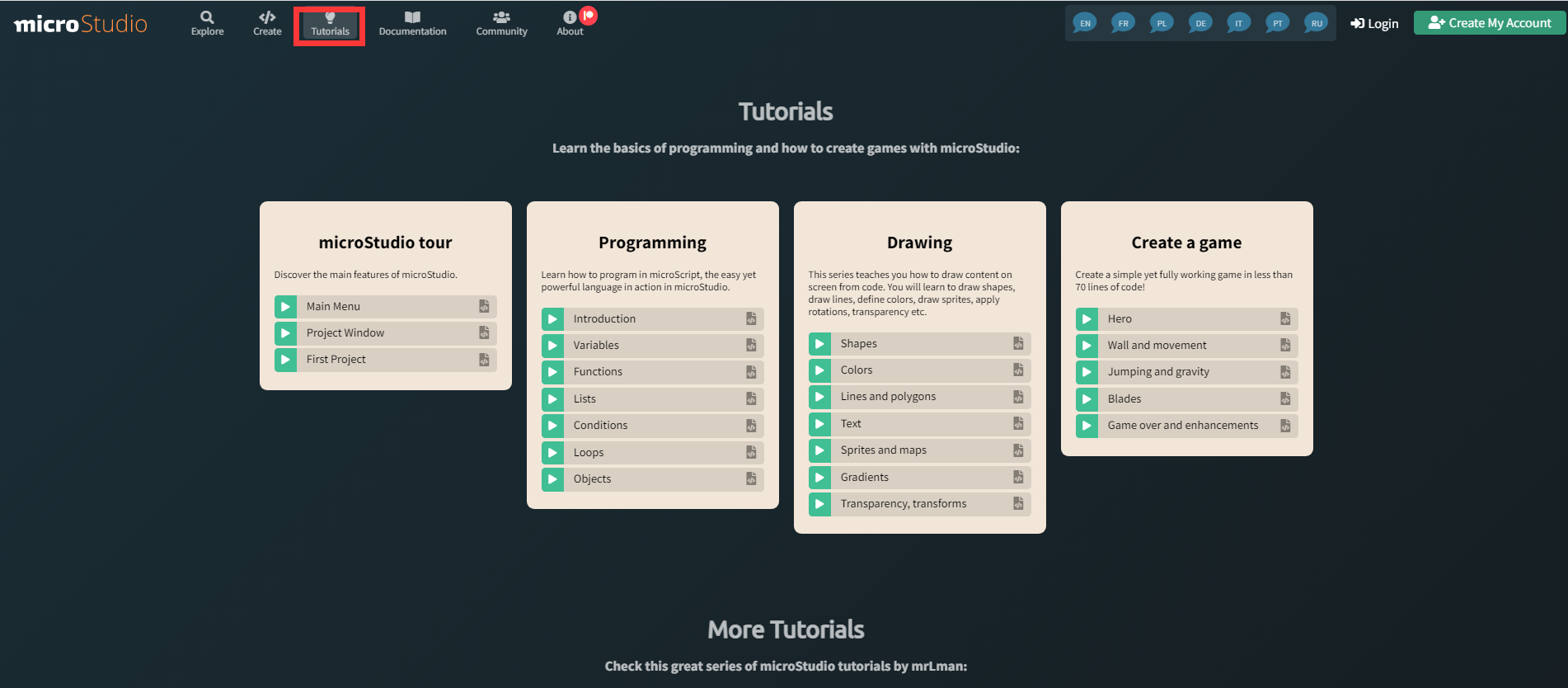Open the code file icon for Variables
Viewport: 1568px width, 688px height.
tap(751, 346)
